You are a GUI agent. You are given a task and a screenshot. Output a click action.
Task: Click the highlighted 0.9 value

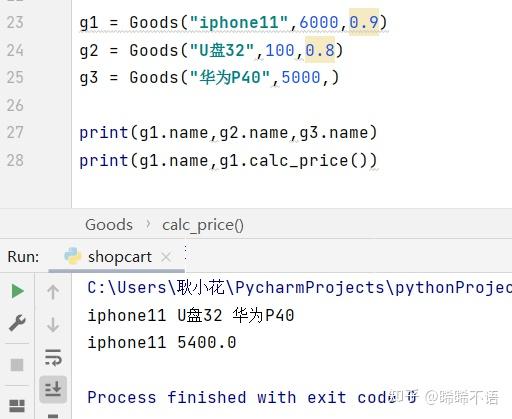[364, 22]
